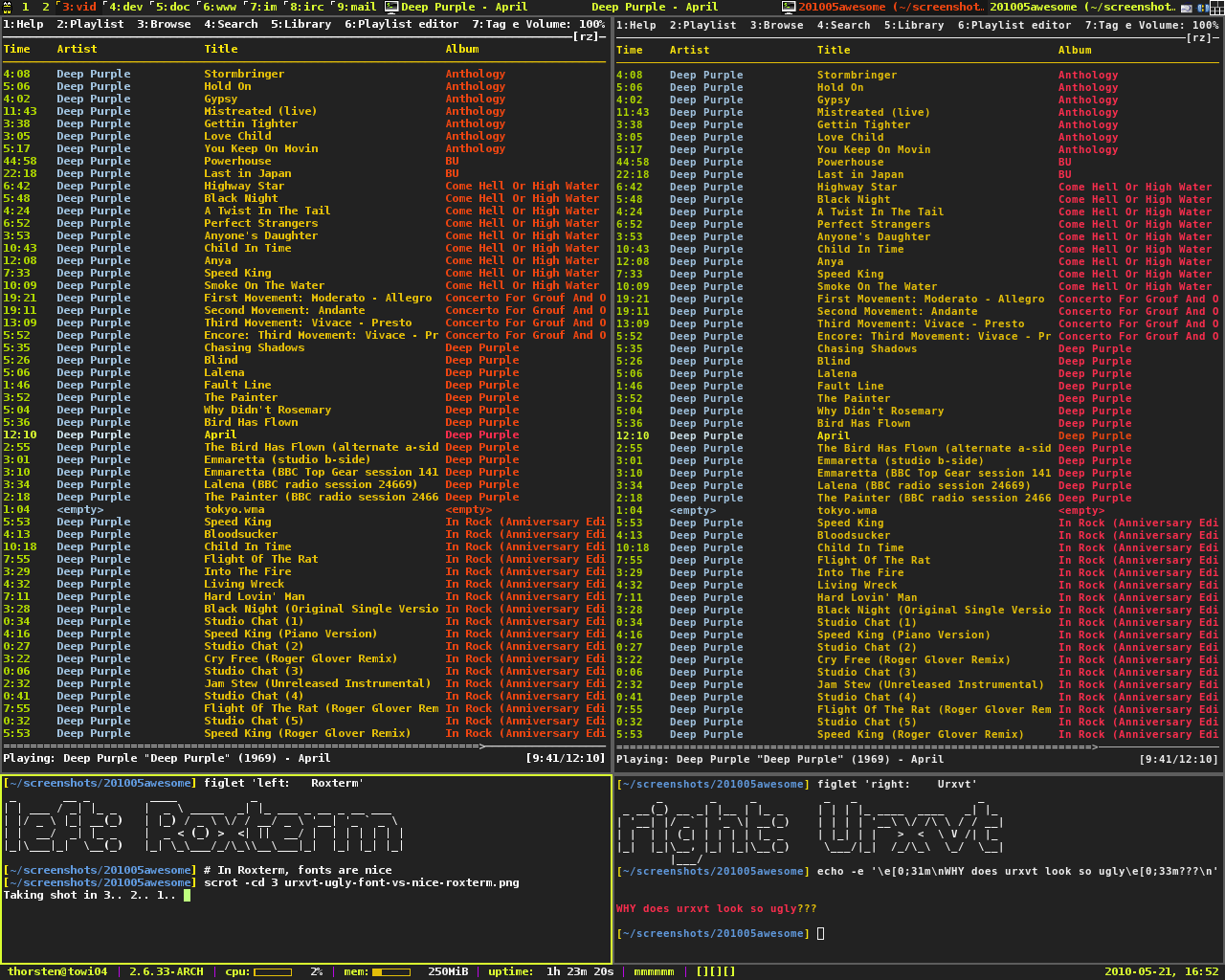Click terminal icon before red '201005awesome' task
Image resolution: width=1225 pixels, height=980 pixels.
[789, 7]
